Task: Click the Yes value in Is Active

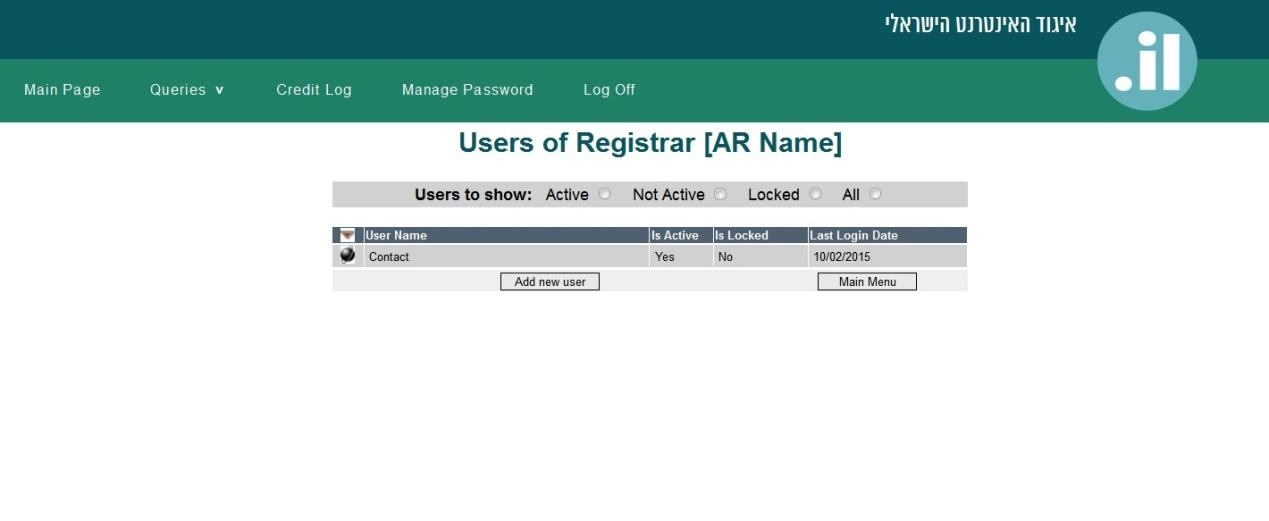Action: point(680,257)
